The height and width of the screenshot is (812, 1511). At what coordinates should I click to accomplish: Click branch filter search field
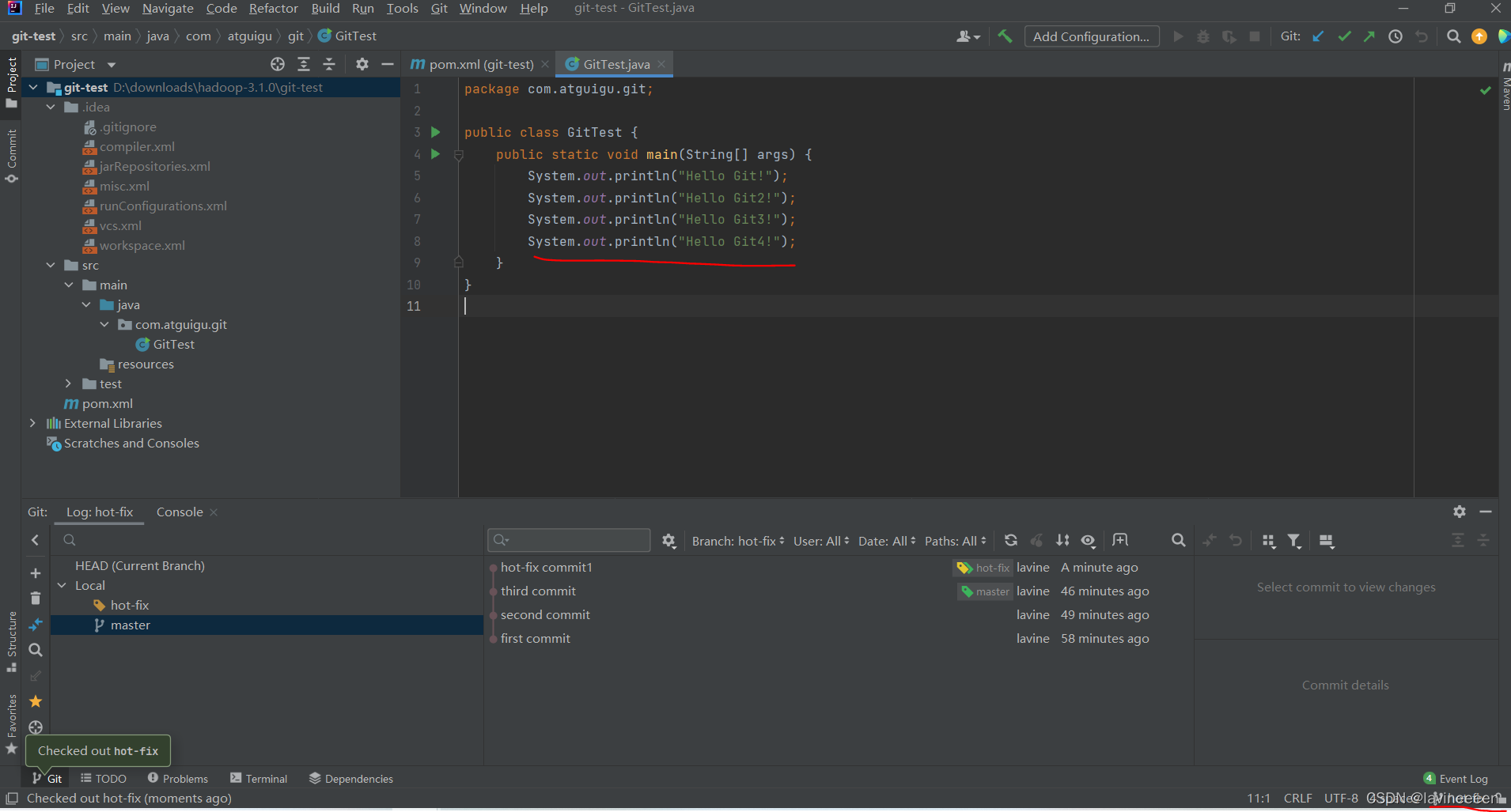269,540
